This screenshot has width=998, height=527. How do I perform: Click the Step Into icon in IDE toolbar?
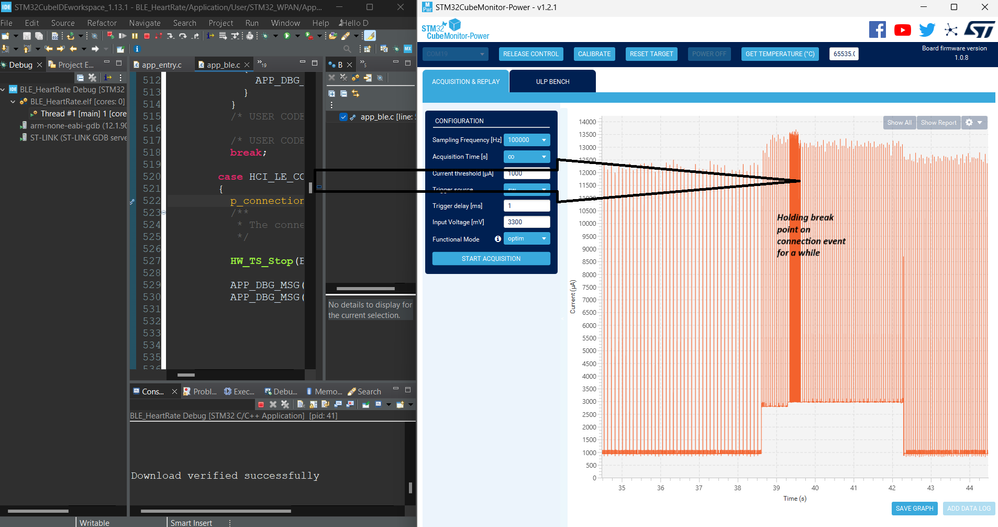click(x=171, y=36)
